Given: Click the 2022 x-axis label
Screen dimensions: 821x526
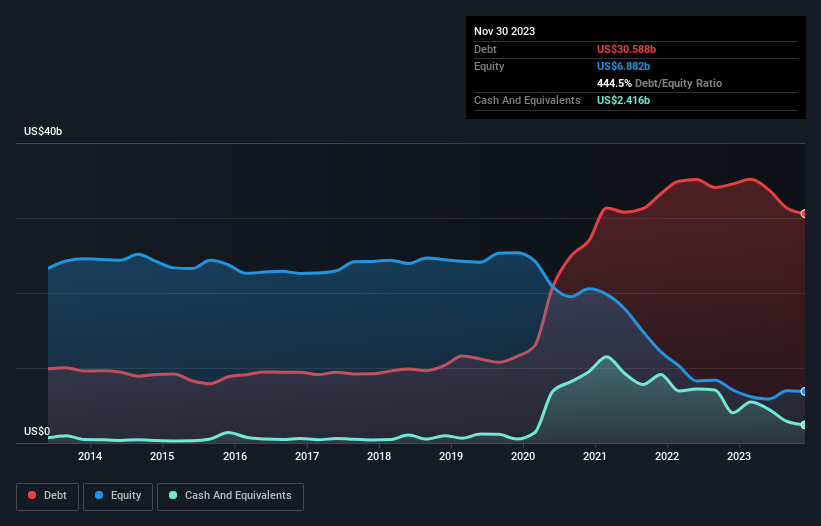Looking at the screenshot, I should [667, 456].
